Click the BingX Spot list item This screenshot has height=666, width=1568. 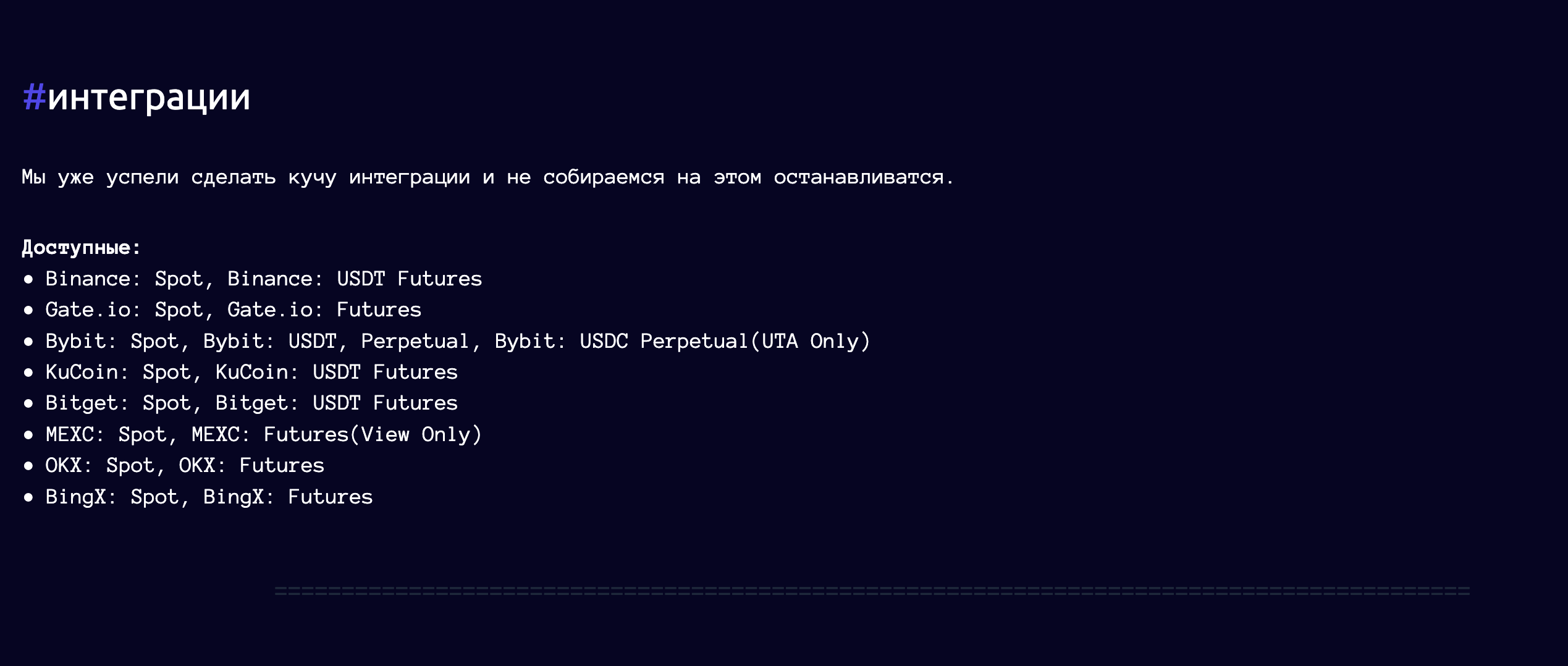point(112,497)
